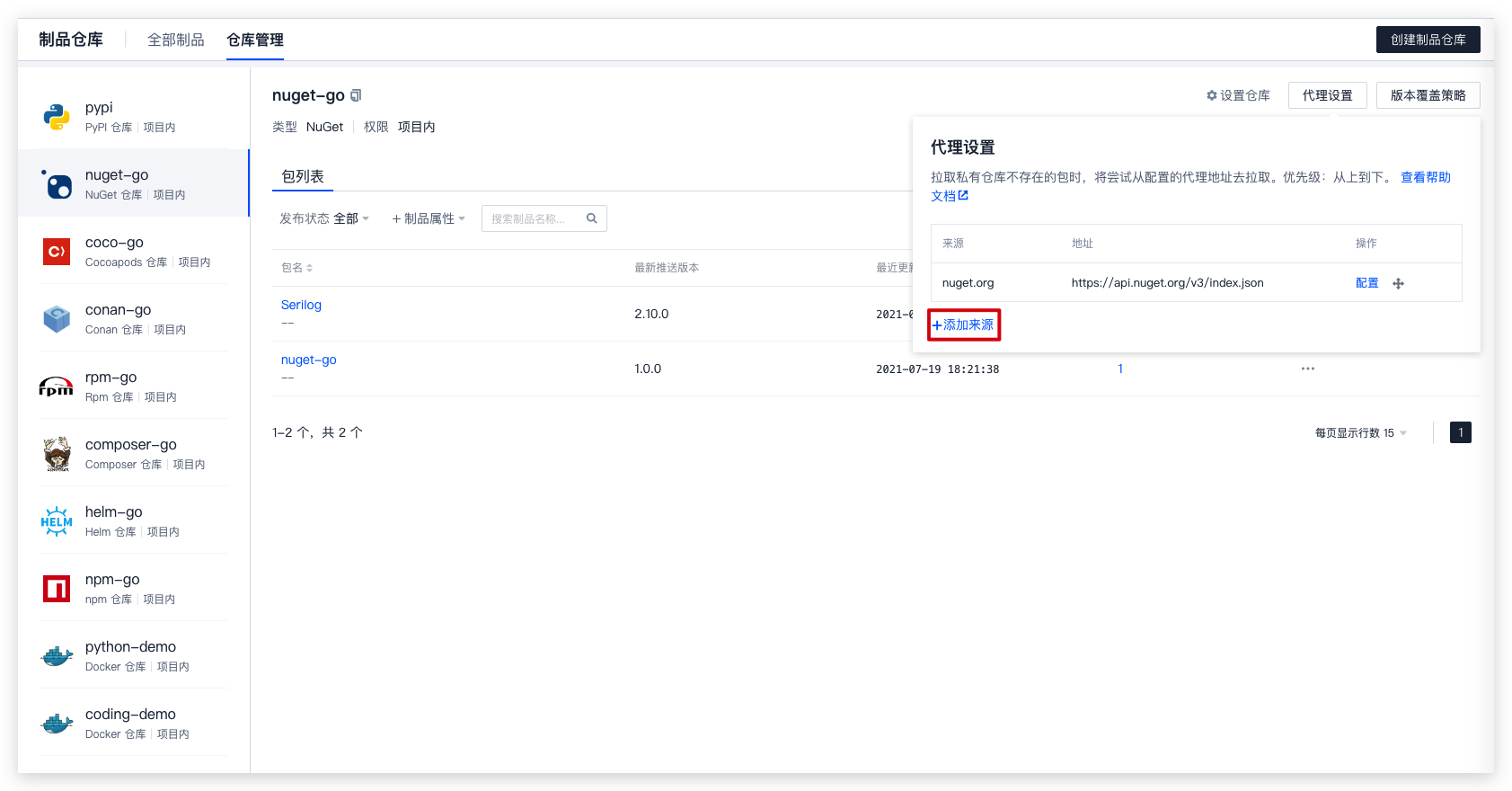1512x791 pixels.
Task: Select the python-demo repository in sidebar
Action: 133,655
